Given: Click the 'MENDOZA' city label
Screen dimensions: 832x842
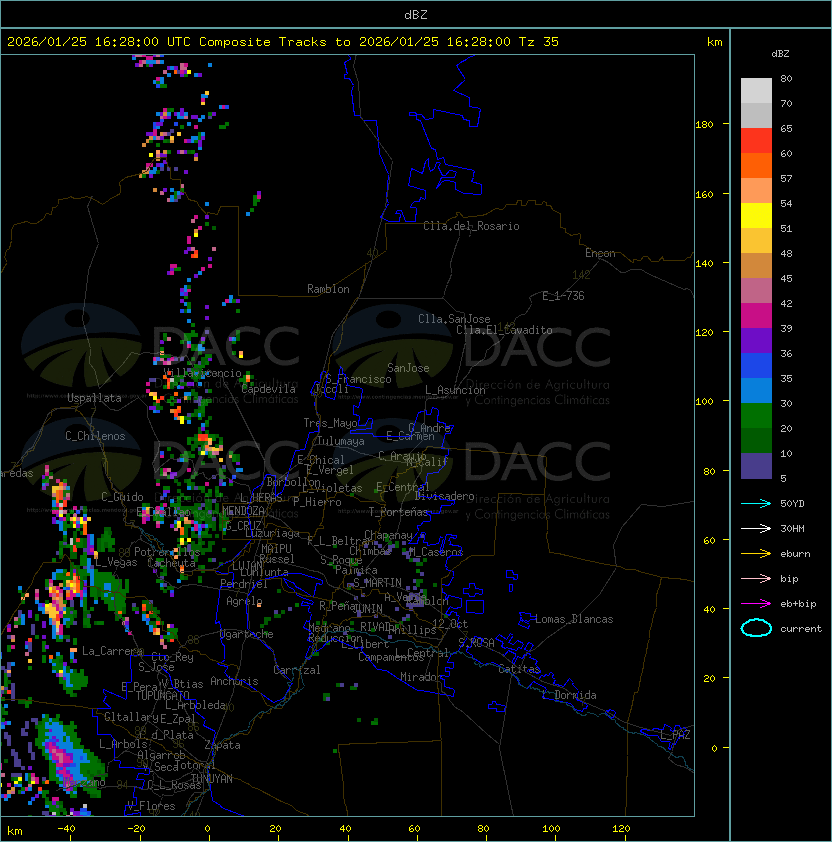Looking at the screenshot, I should (x=243, y=511).
